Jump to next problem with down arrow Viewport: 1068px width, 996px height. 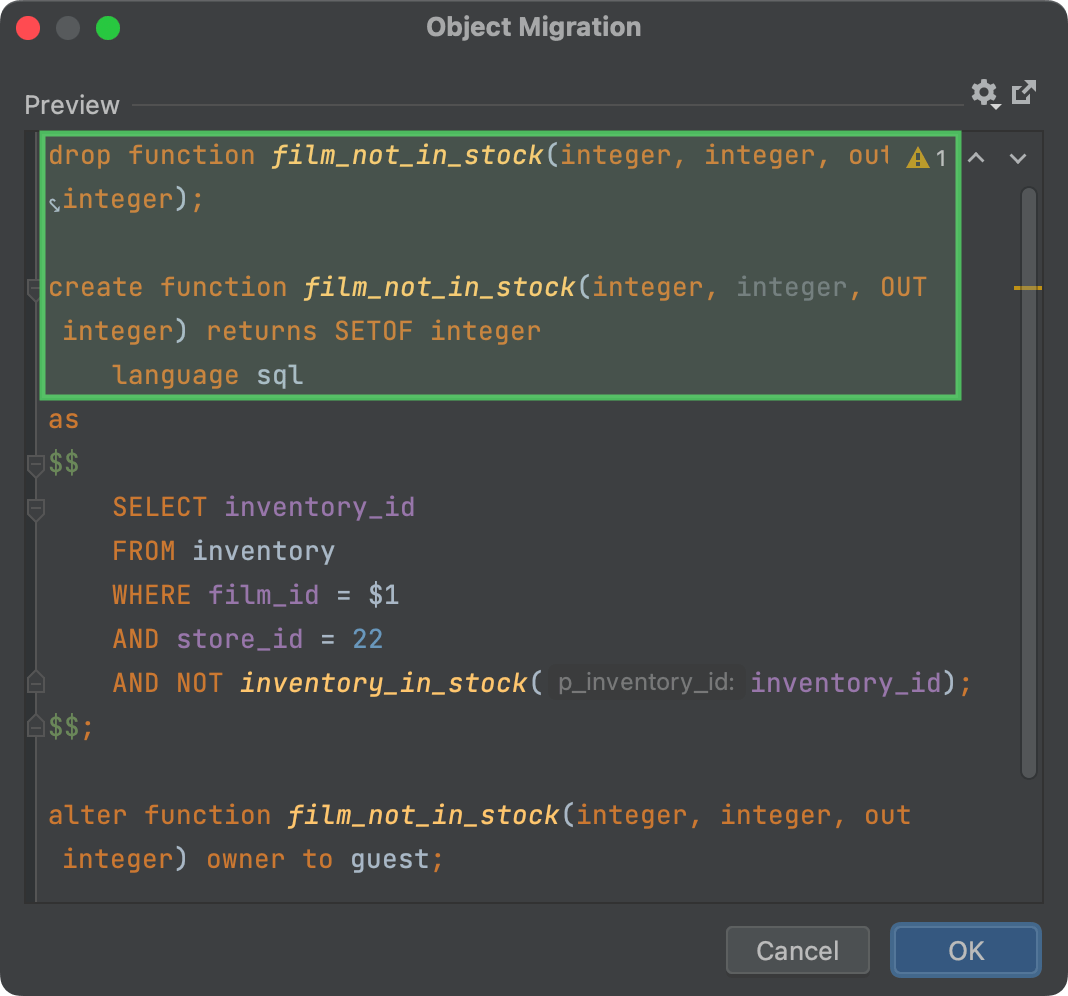pyautogui.click(x=1018, y=158)
